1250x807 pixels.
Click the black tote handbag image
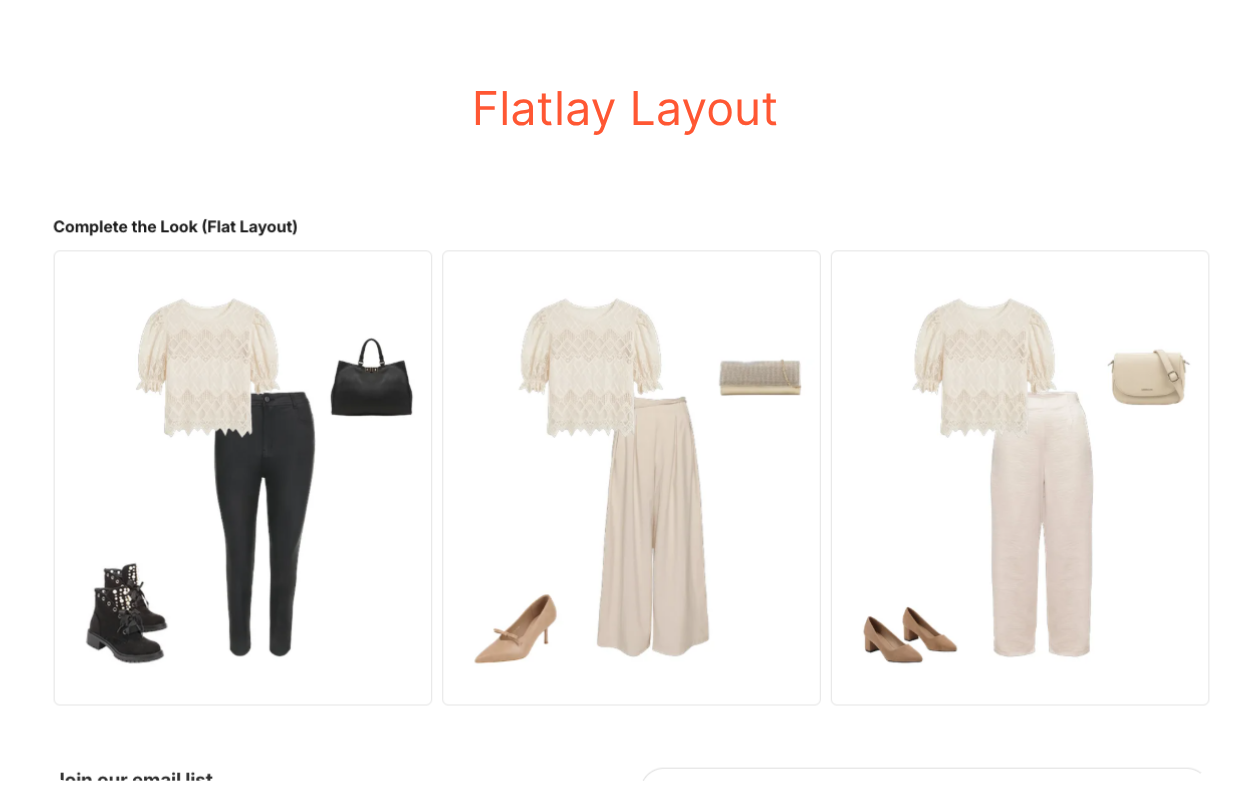[x=371, y=378]
